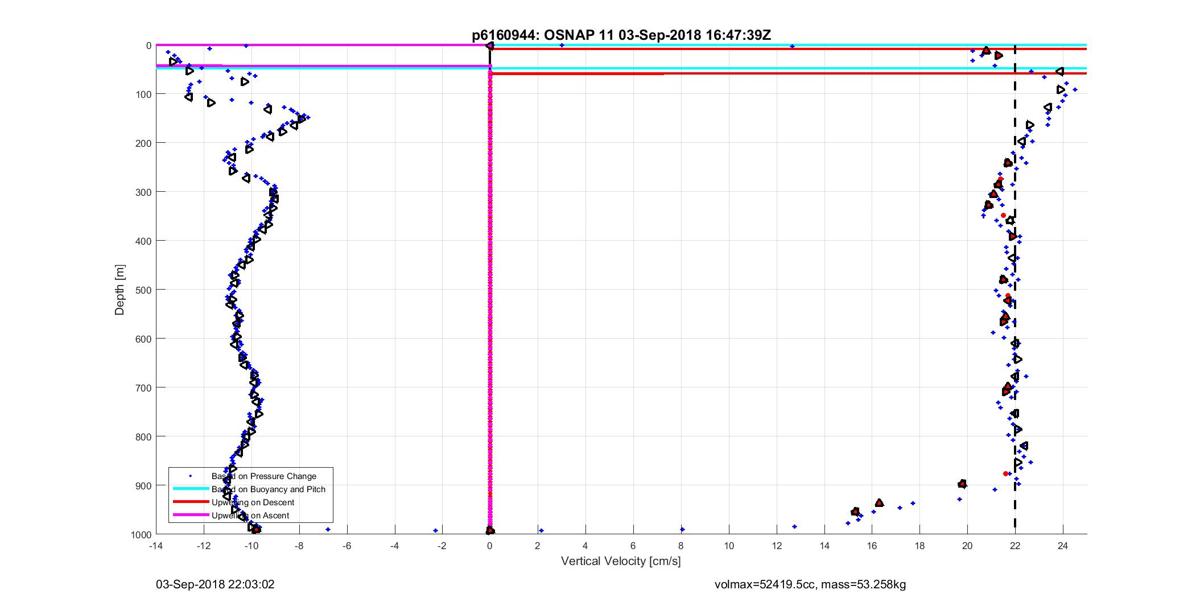Click the depth-axis tick label '200'
The width and height of the screenshot is (1200, 601).
142,144
